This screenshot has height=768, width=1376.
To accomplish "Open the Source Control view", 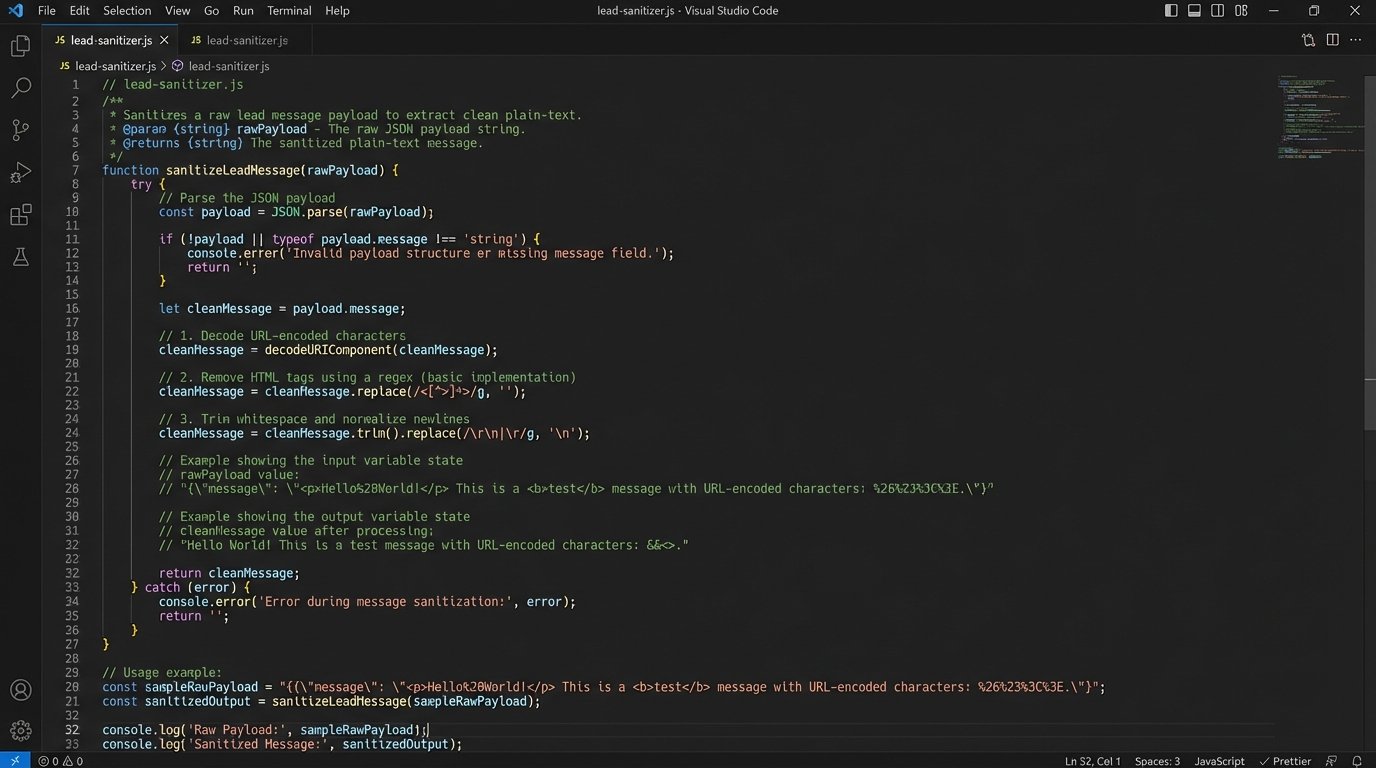I will [x=20, y=130].
